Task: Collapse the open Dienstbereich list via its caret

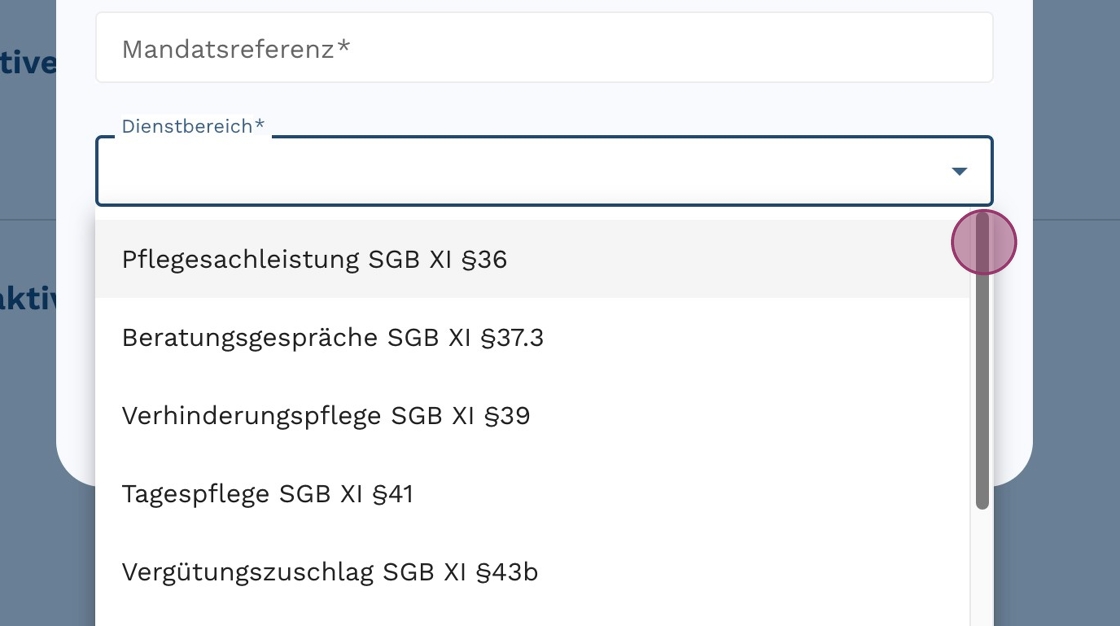Action: click(959, 172)
